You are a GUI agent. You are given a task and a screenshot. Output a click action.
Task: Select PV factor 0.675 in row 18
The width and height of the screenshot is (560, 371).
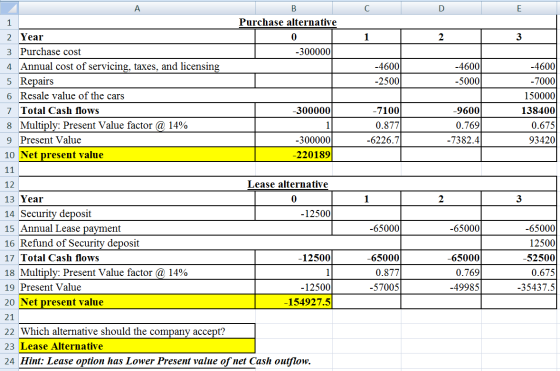519,272
